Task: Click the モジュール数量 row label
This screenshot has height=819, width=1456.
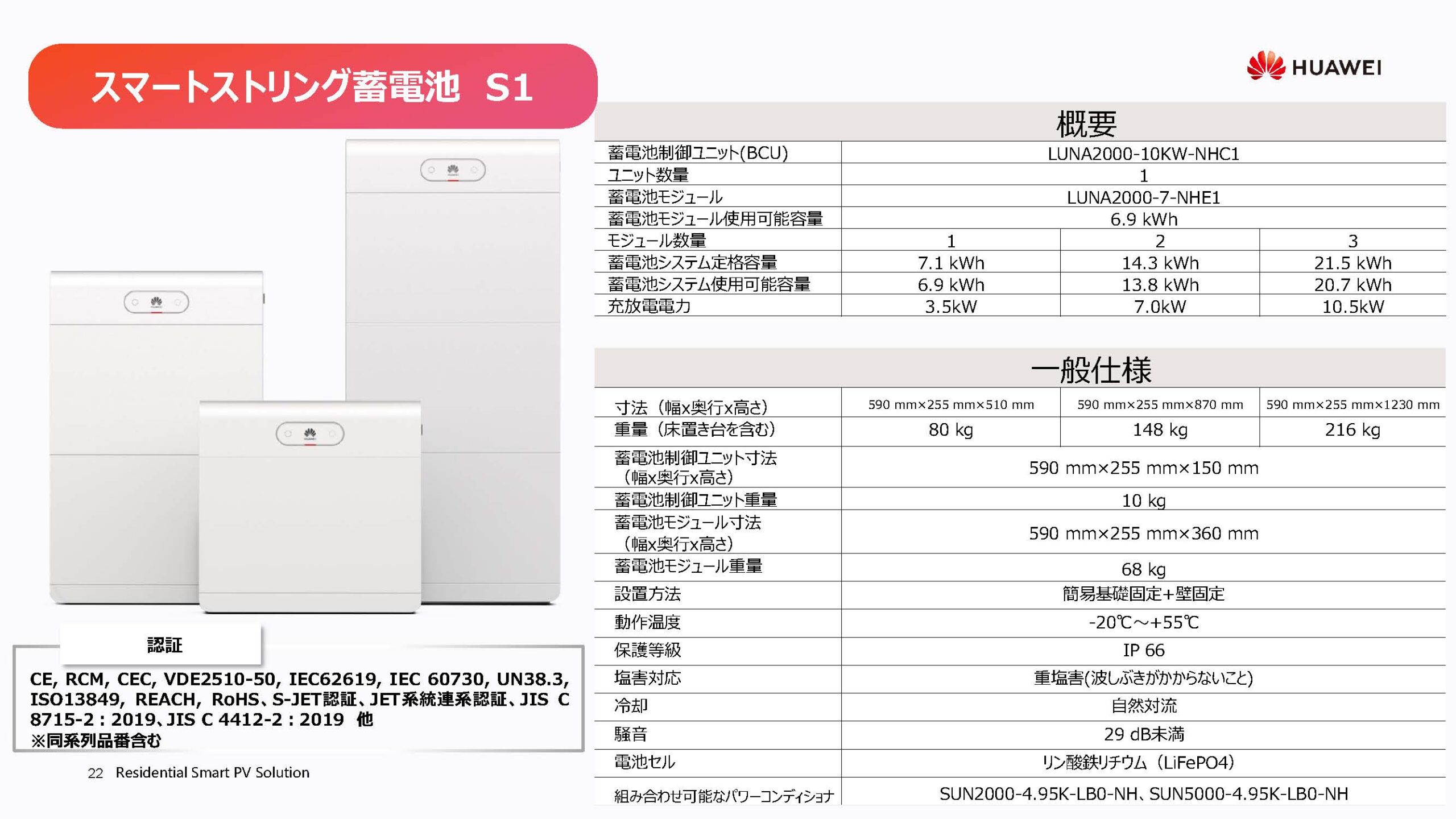Action: [656, 241]
